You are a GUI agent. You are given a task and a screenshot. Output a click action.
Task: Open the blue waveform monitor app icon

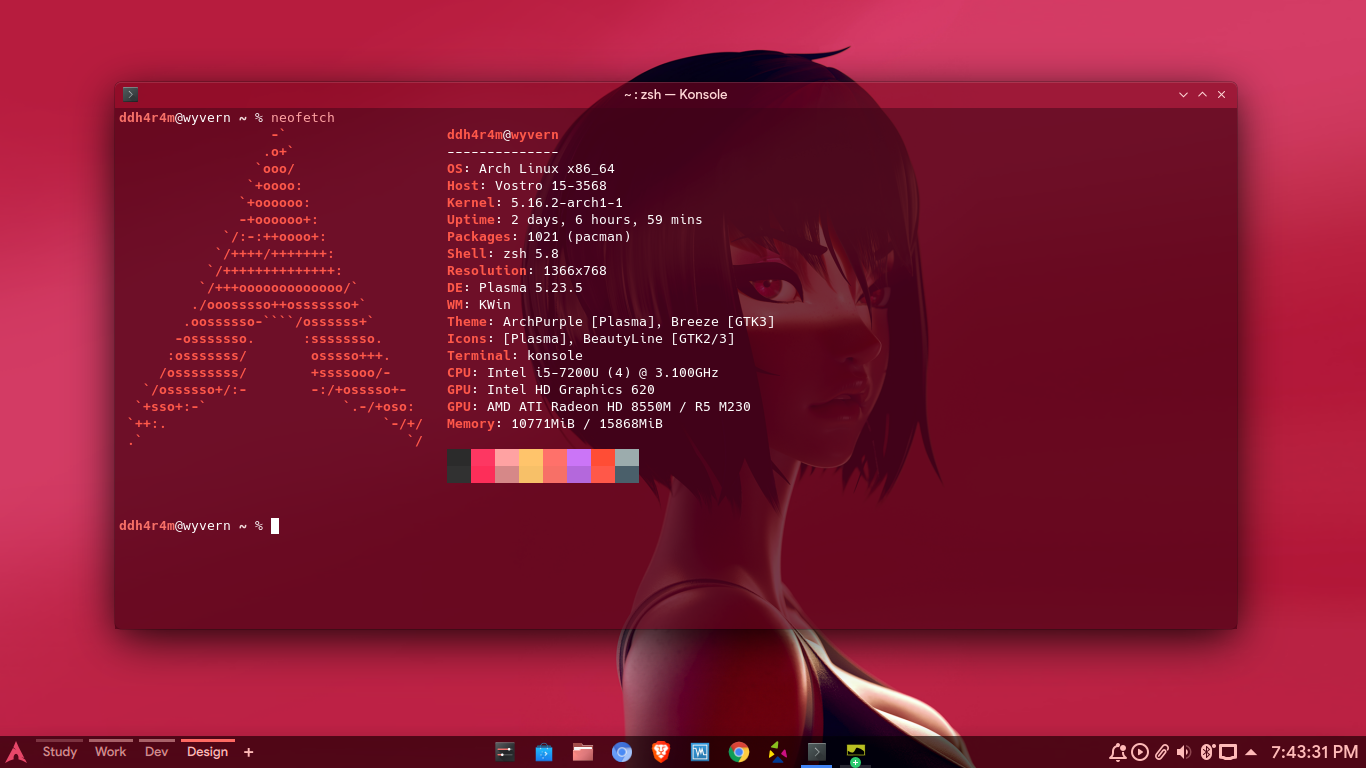point(700,752)
